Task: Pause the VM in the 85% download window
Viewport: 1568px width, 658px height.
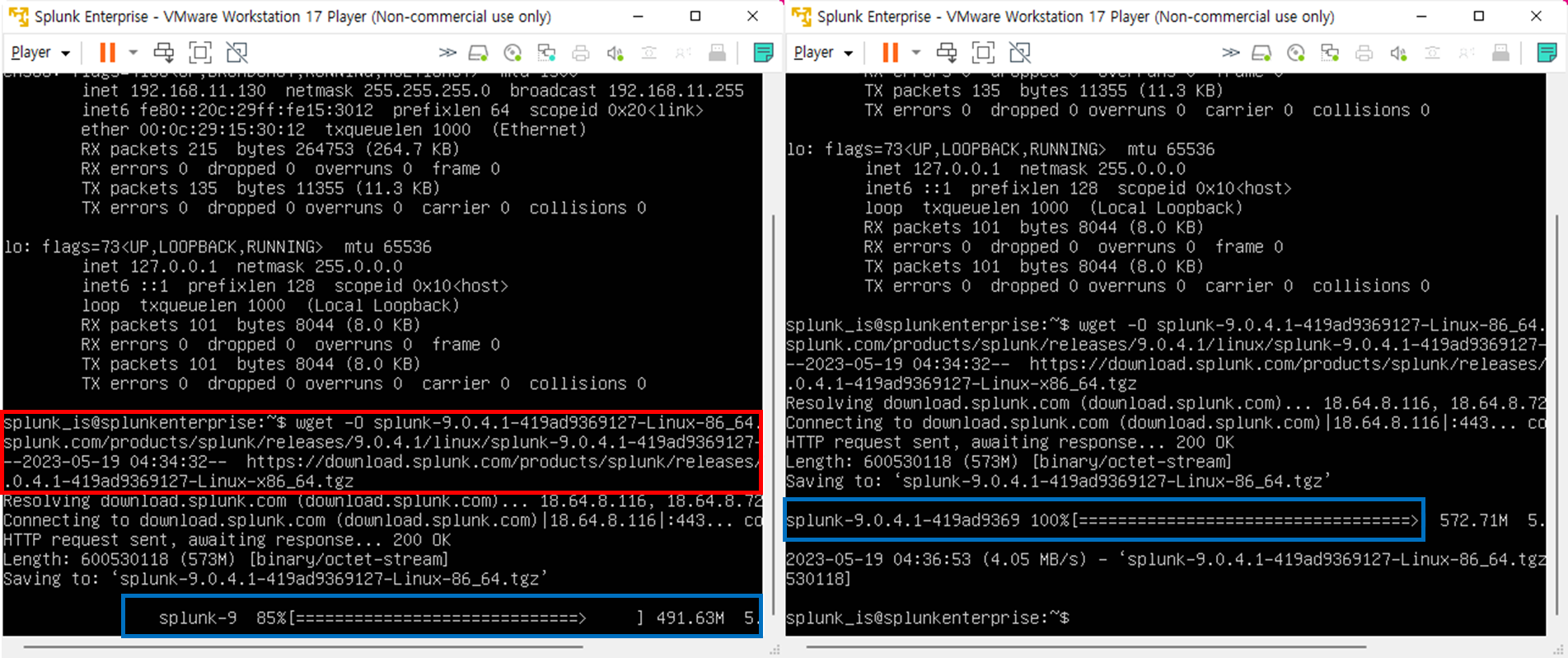Action: pyautogui.click(x=107, y=53)
